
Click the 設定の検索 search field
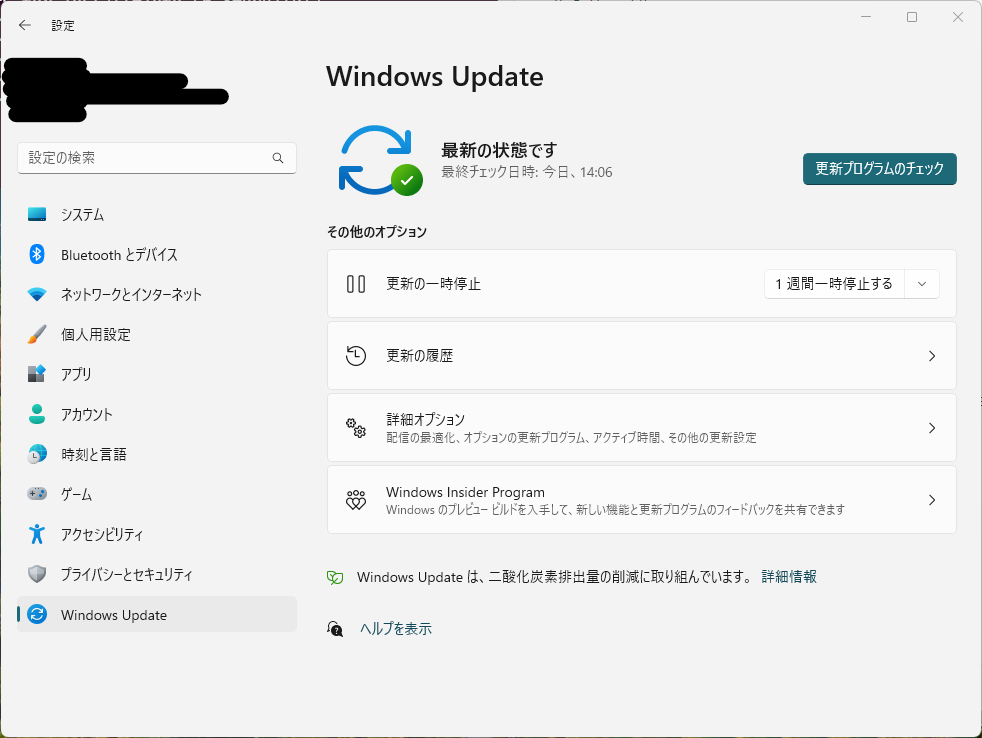click(x=157, y=158)
